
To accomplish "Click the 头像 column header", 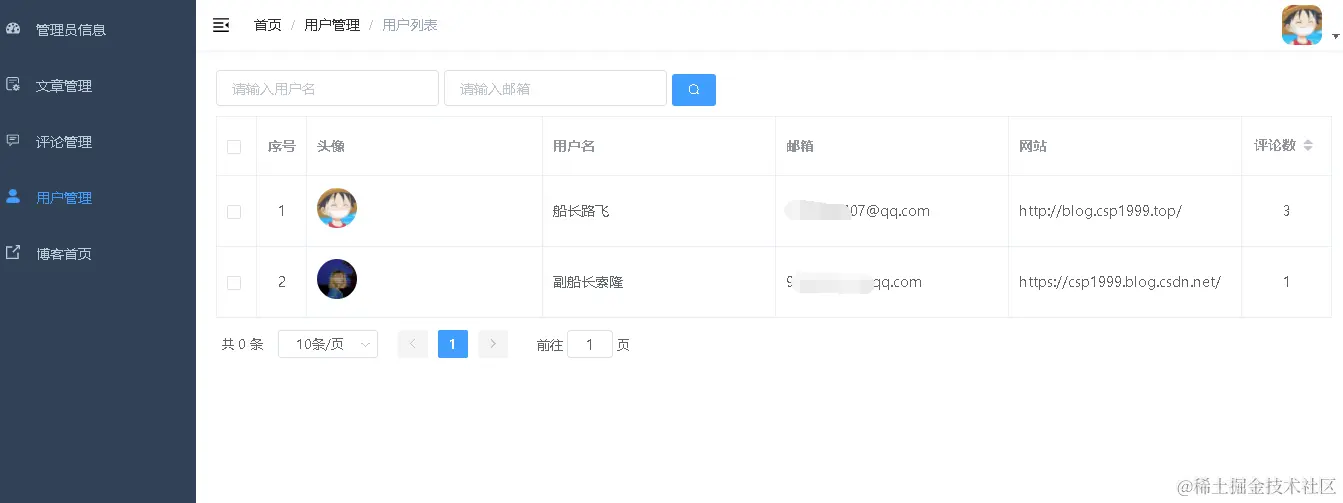I will tap(331, 146).
